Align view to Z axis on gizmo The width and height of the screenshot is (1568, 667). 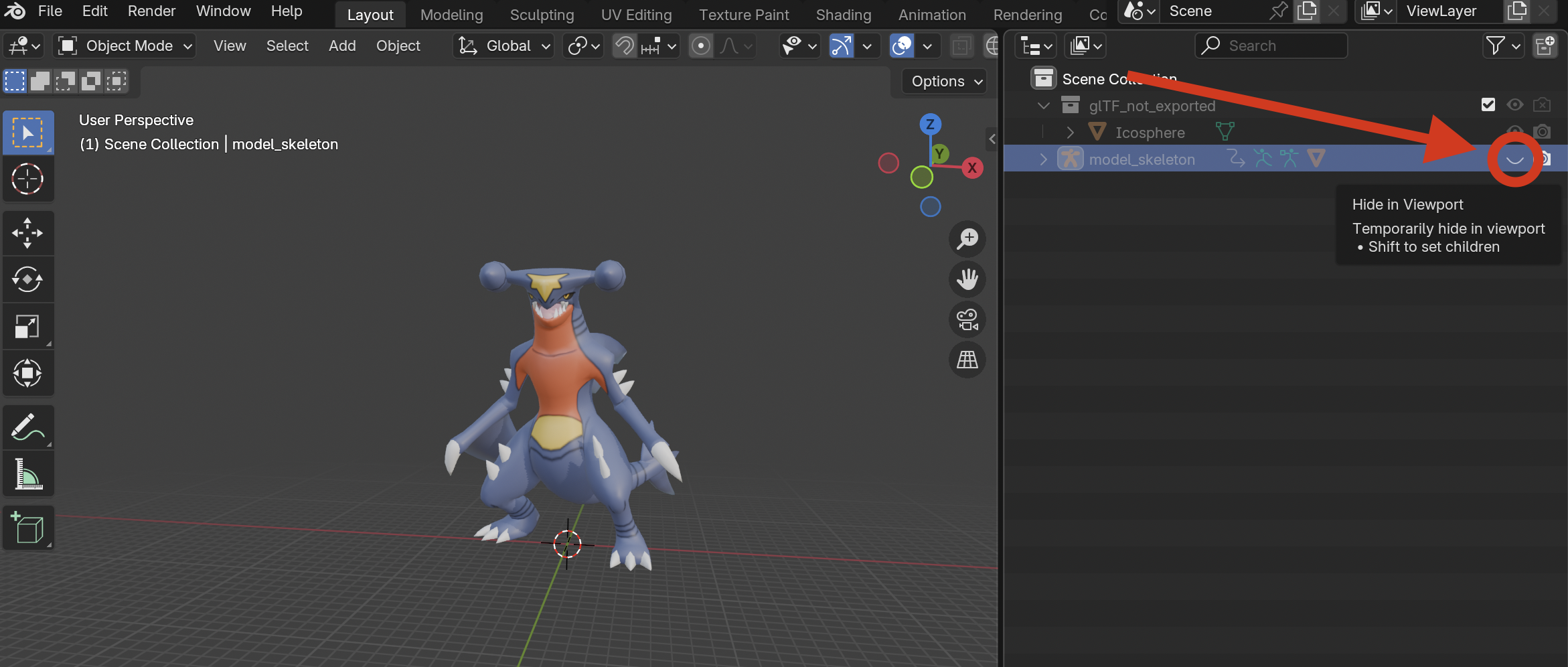[x=930, y=125]
